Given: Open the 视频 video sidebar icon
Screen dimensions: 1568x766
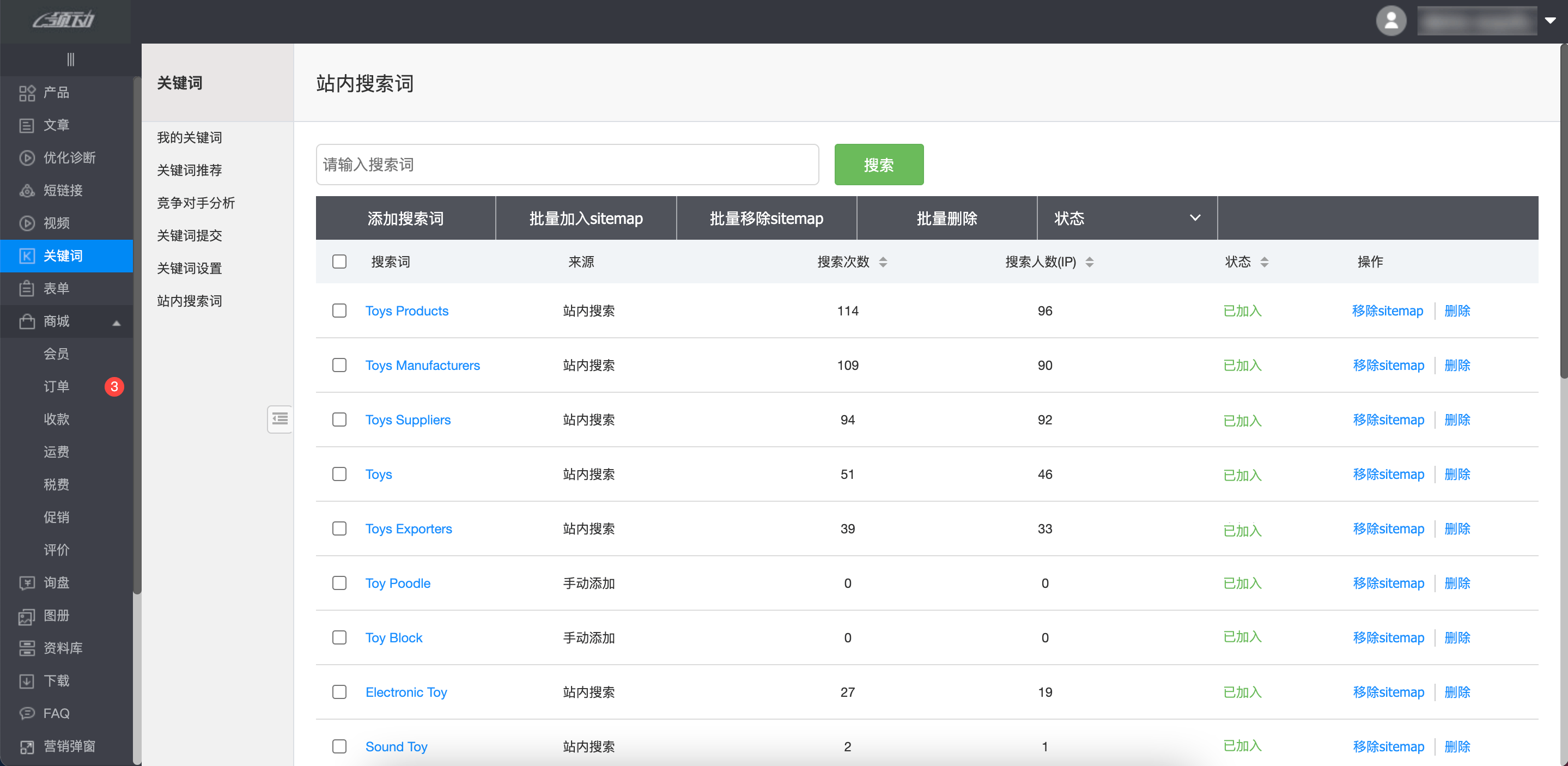Looking at the screenshot, I should tap(27, 223).
